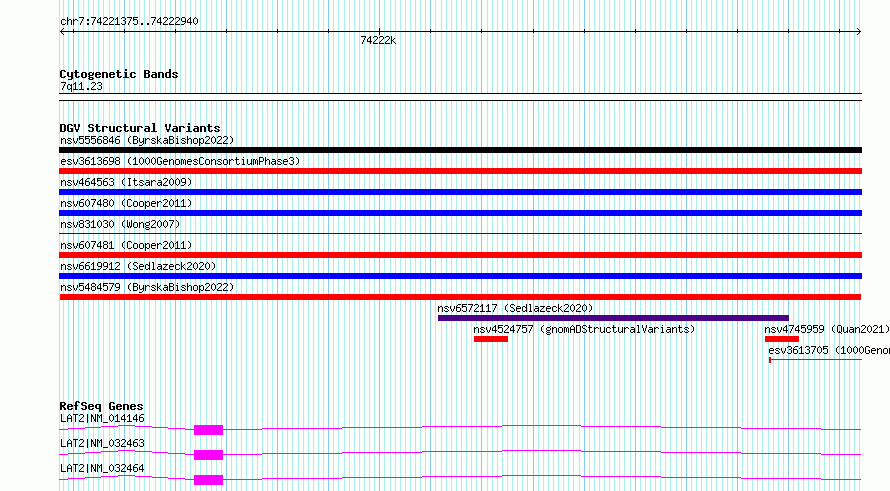The image size is (890, 491).
Task: Select the esv3613705 thin red line
Action: click(815, 360)
